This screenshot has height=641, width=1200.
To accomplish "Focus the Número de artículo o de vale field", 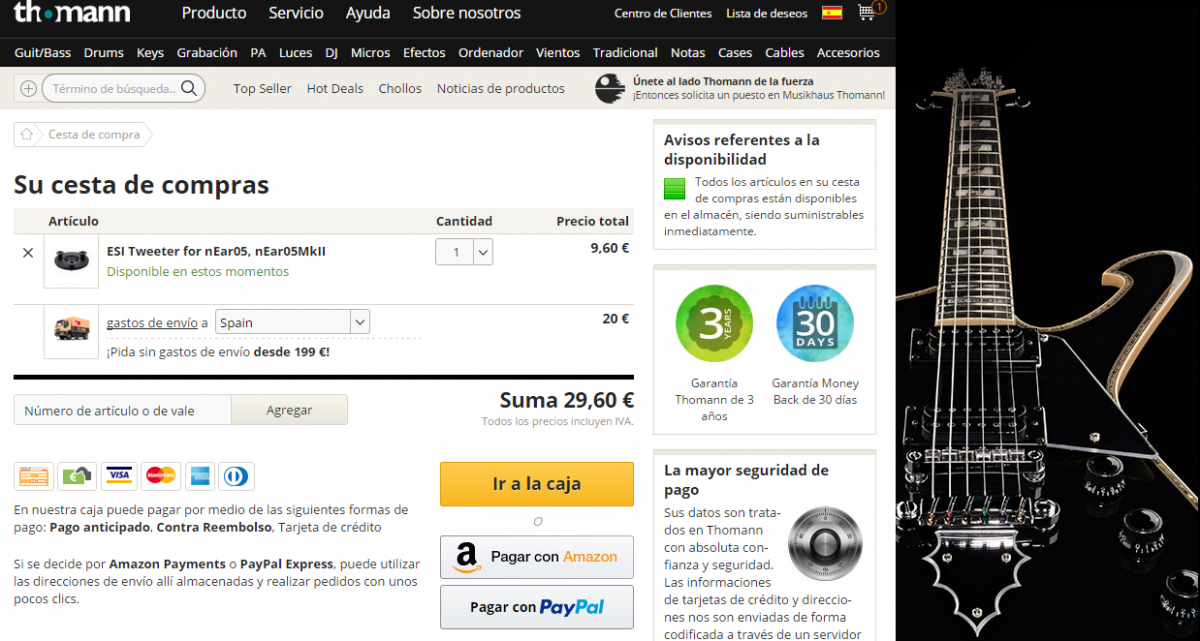I will [x=122, y=410].
